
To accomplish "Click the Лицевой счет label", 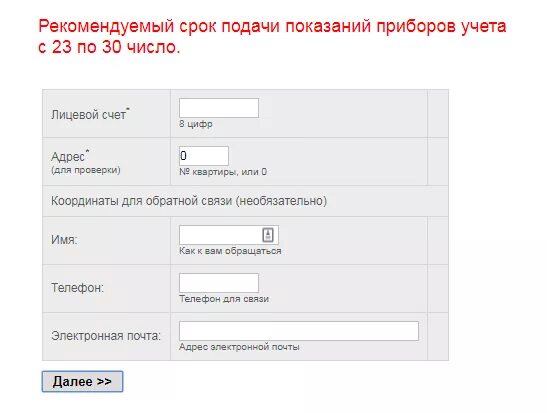I will click(90, 114).
